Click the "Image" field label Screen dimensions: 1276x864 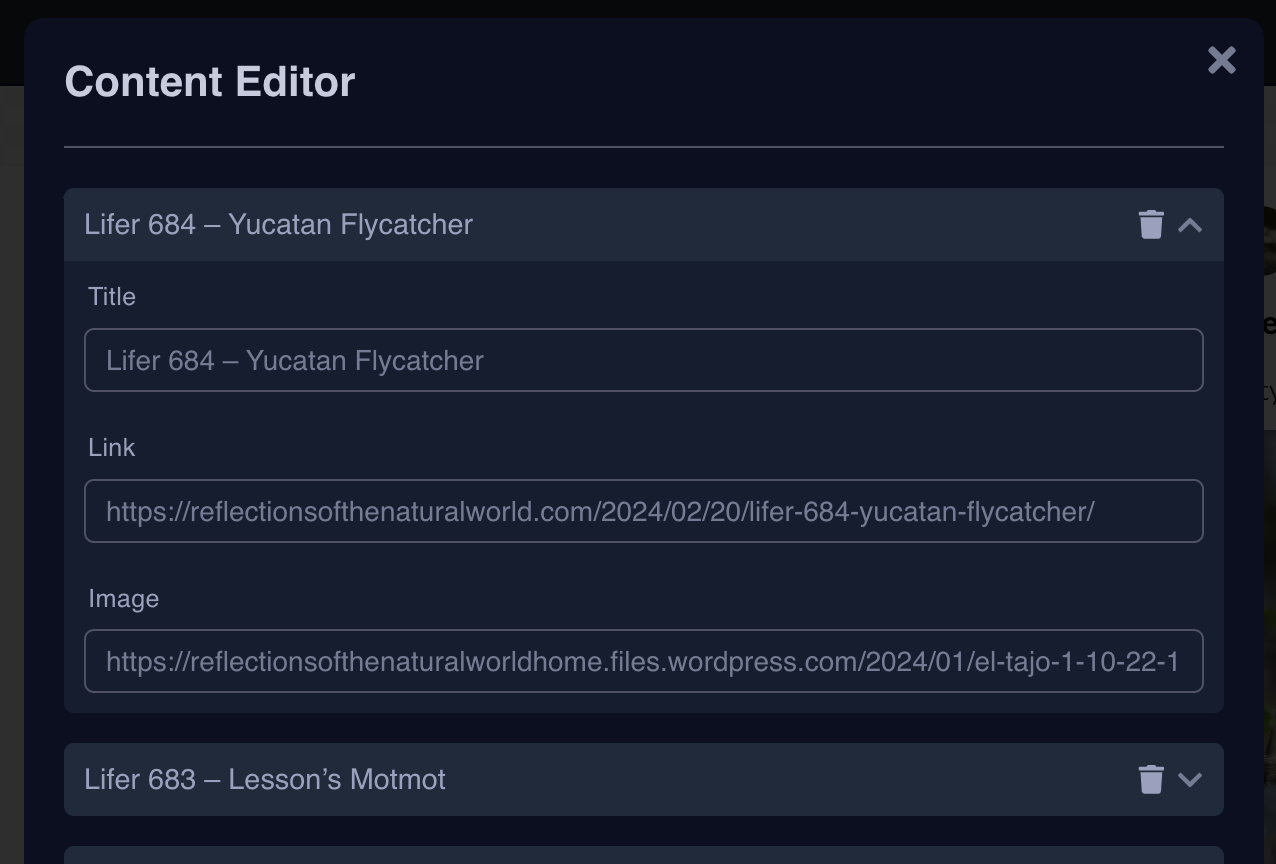124,599
